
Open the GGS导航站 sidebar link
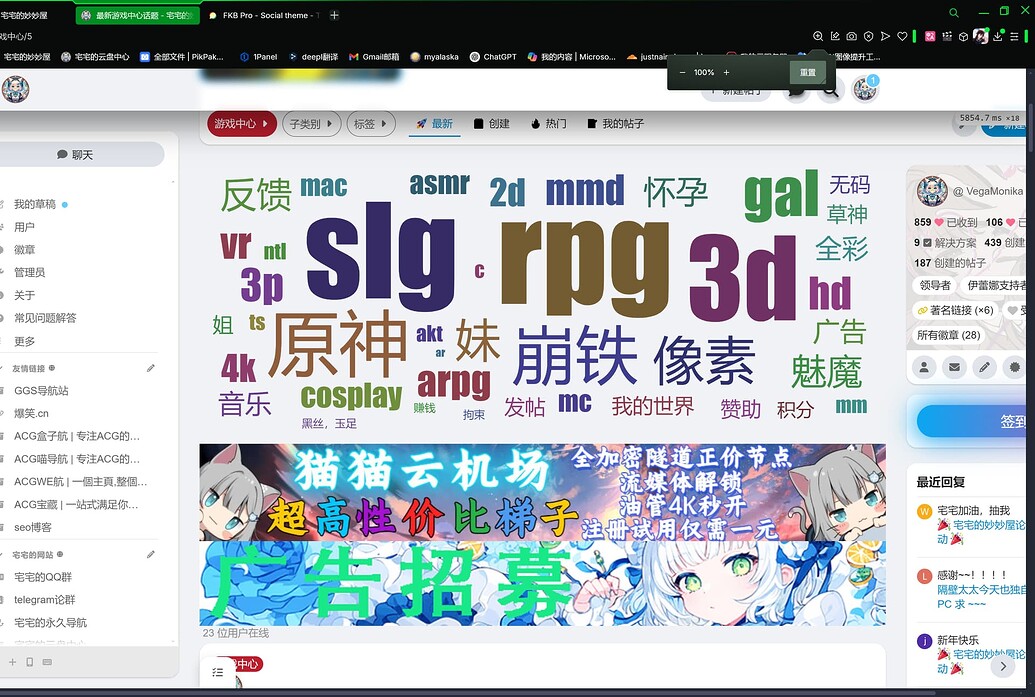pos(41,391)
